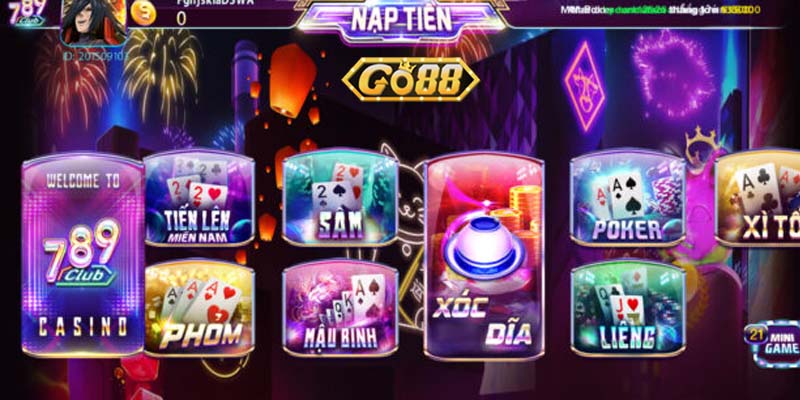Open the Tiến Lên Miền Nam card game
The width and height of the screenshot is (800, 400).
click(x=198, y=198)
